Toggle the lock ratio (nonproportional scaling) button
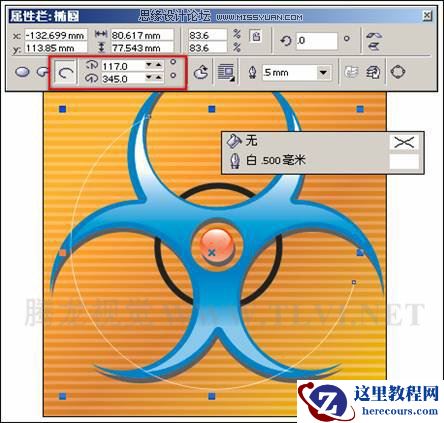 tap(256, 36)
